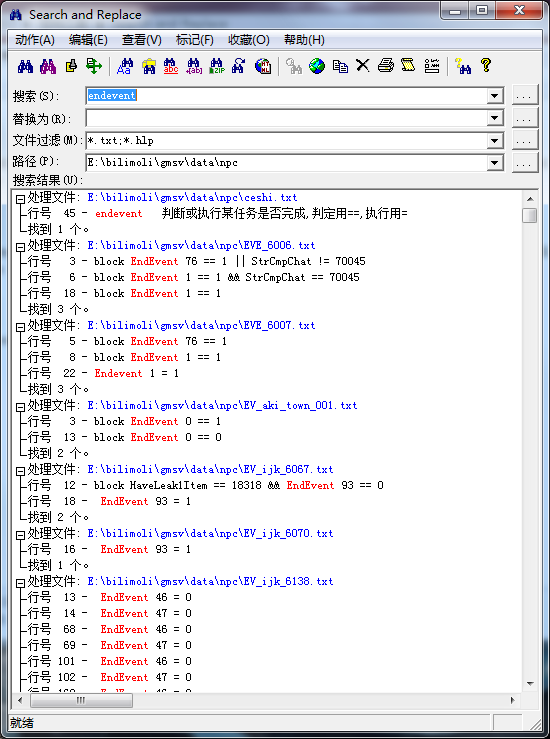The image size is (550, 739).
Task: Click the green-blue globe toolbar icon
Action: coord(317,66)
